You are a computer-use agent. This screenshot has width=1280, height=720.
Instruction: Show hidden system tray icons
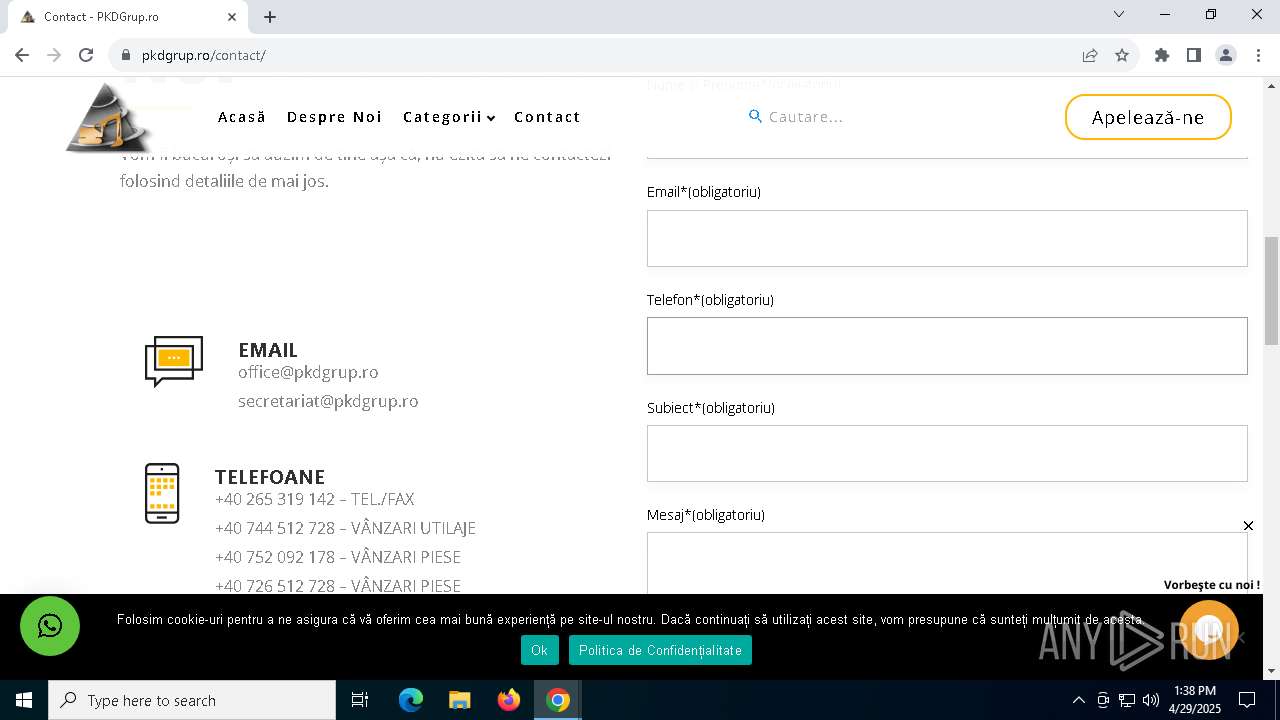1078,700
